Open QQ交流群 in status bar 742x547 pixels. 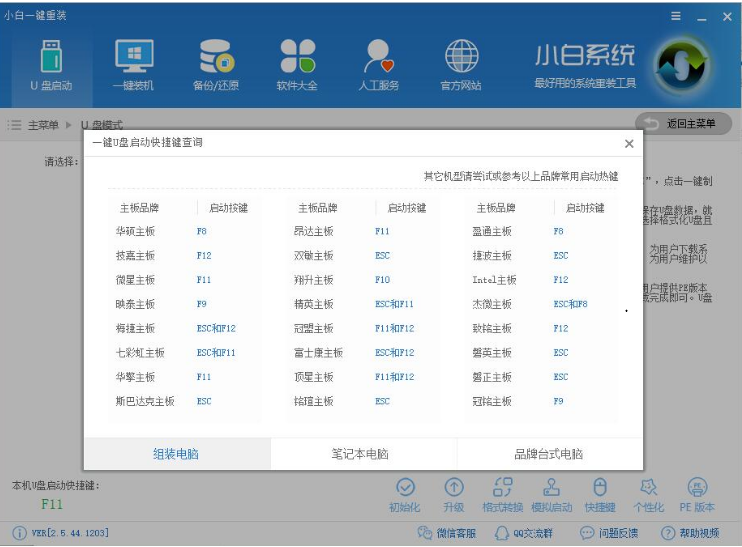pos(523,533)
